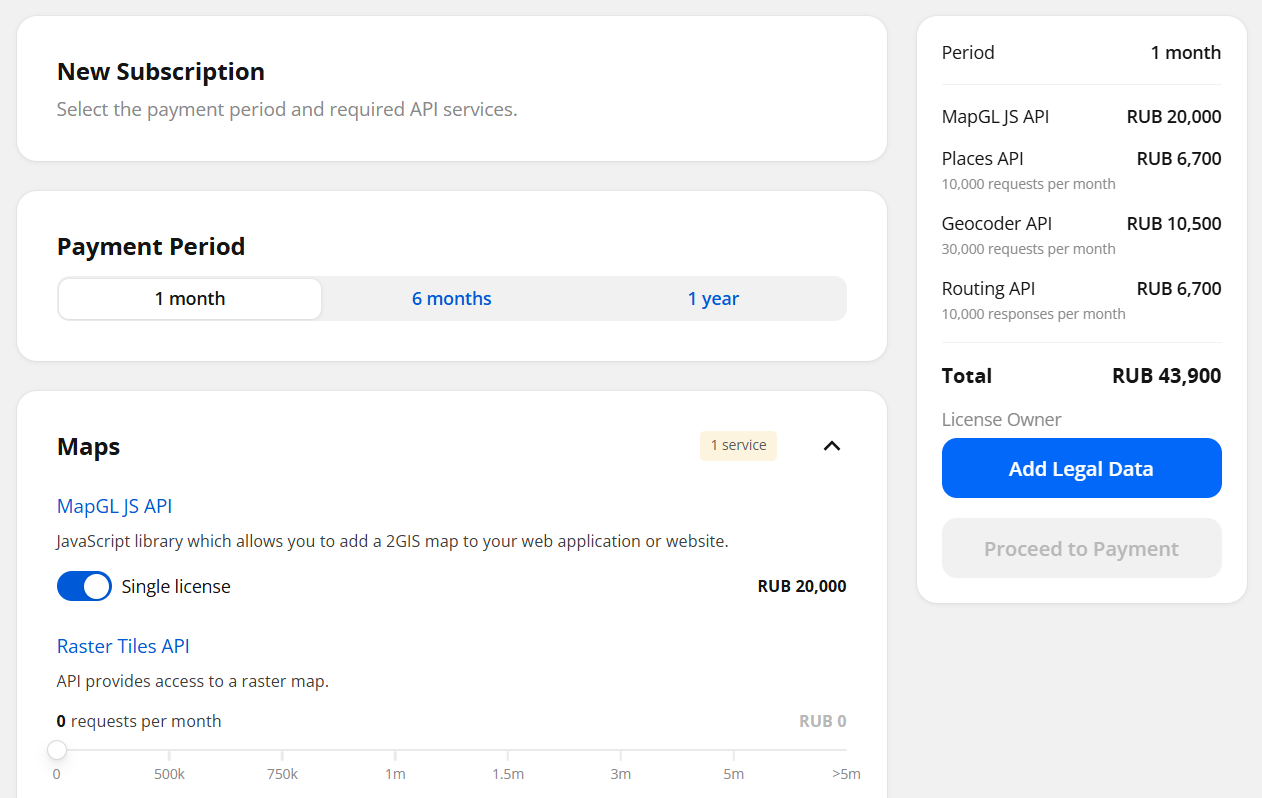Set Raster Tiles slider to 750k
1262x798 pixels.
click(x=282, y=750)
